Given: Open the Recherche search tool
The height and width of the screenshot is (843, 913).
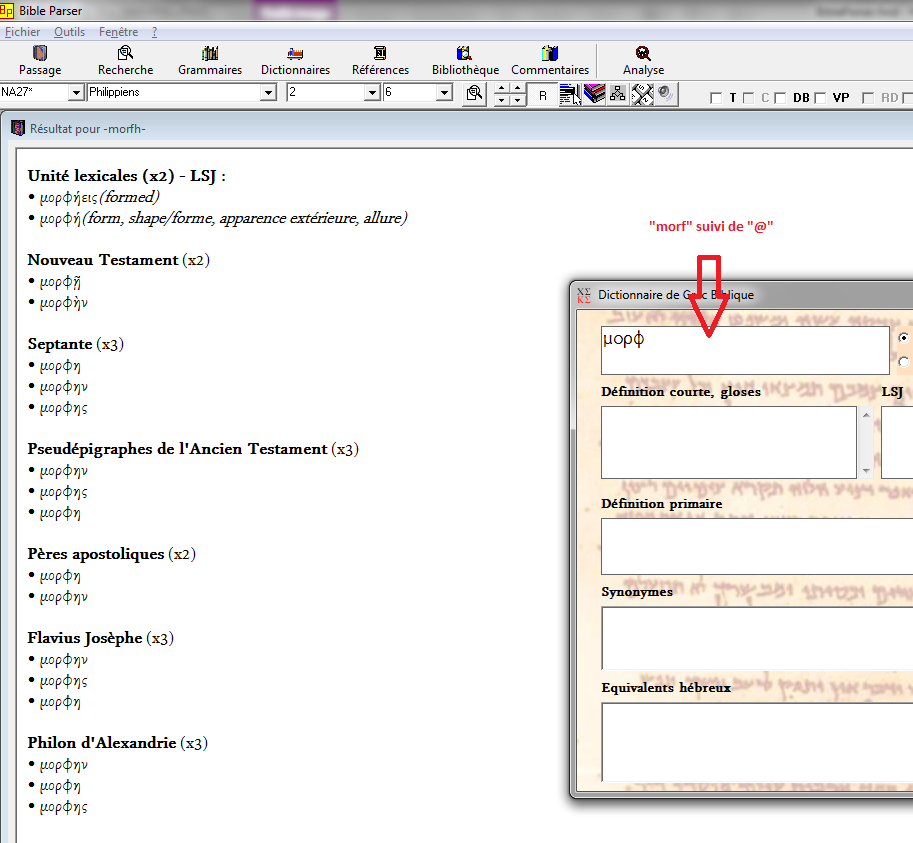Looking at the screenshot, I should (125, 61).
